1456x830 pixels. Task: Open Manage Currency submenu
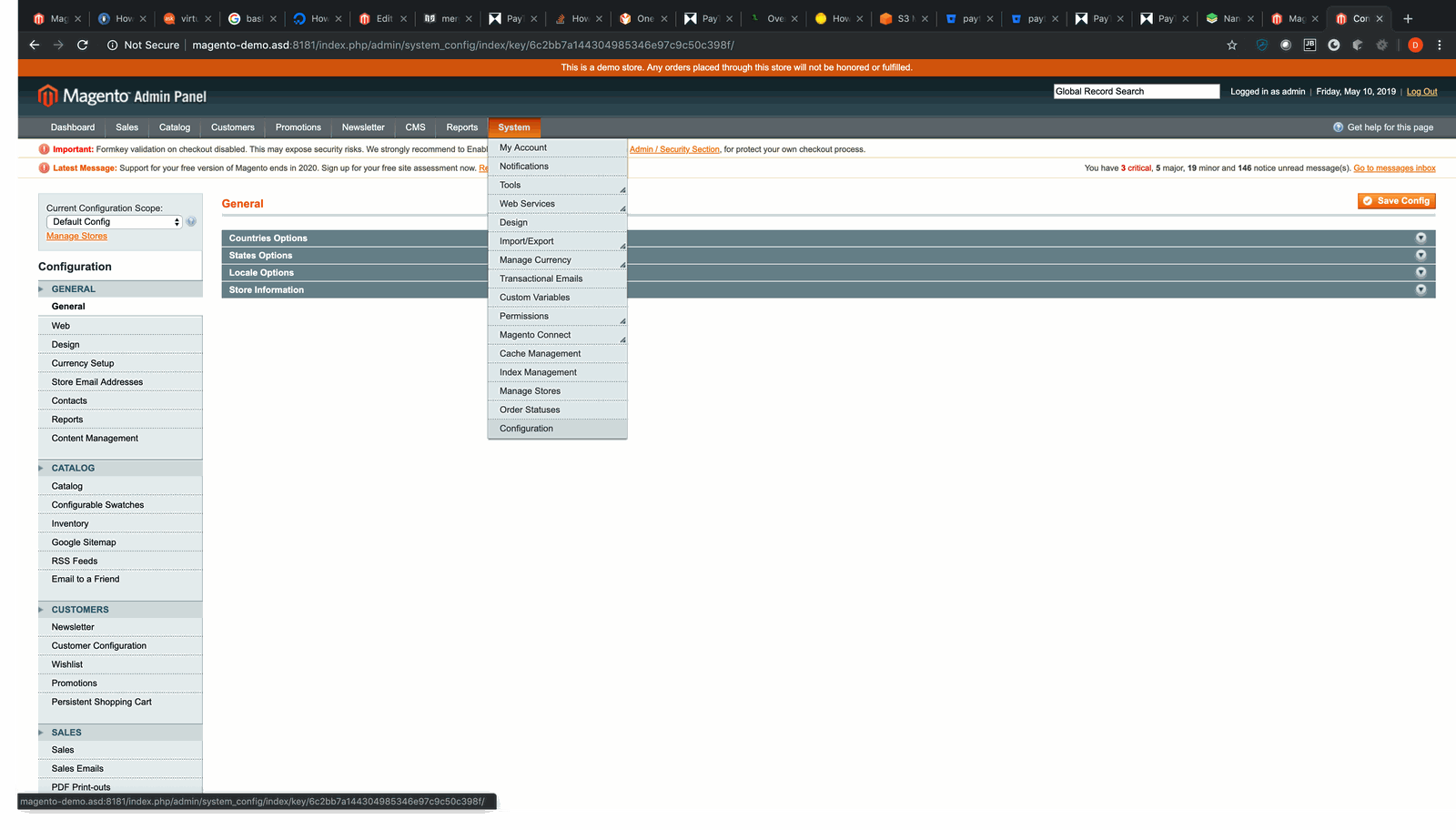point(557,260)
